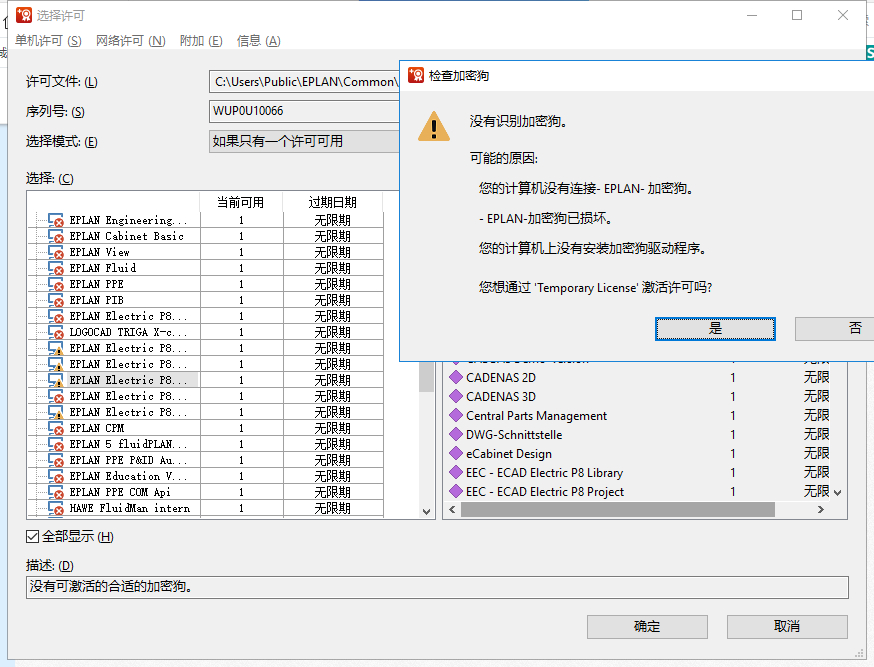Open the 选择模式 dropdown

(304, 142)
